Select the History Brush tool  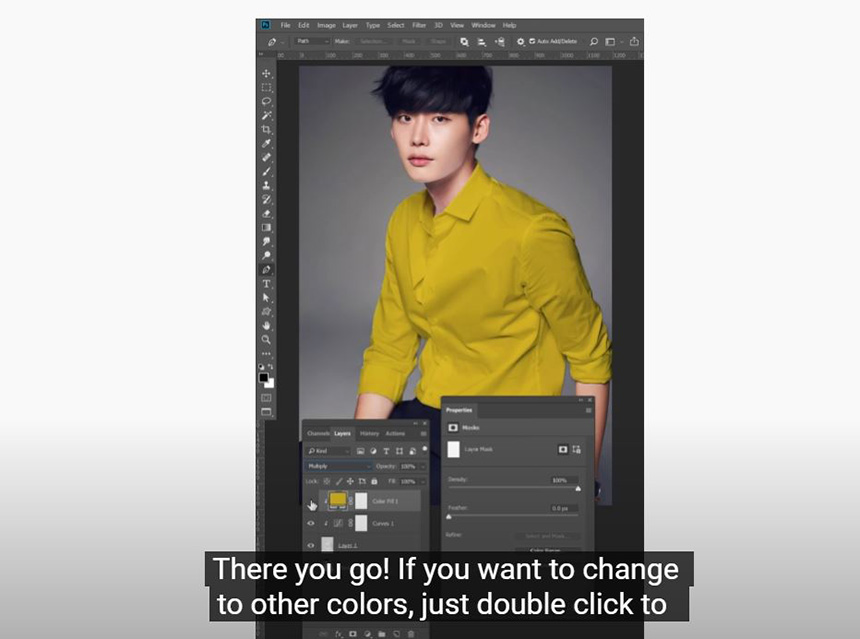click(x=267, y=200)
